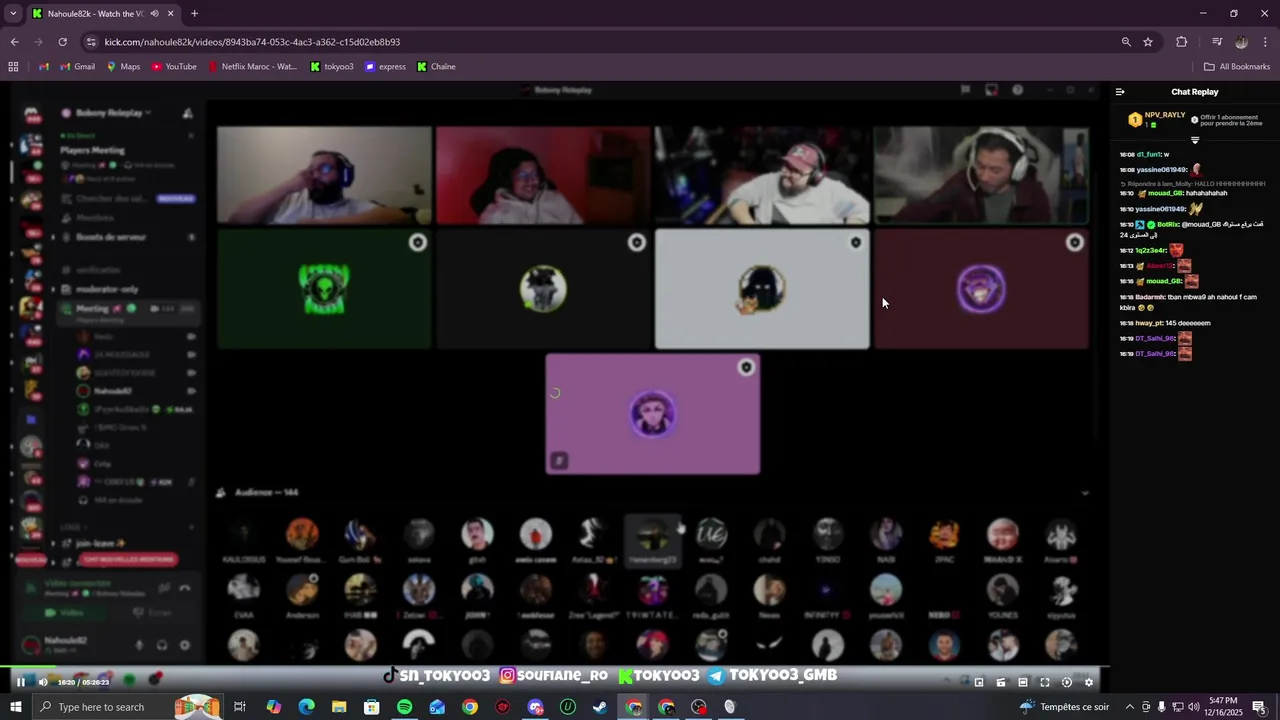Open Maps bookmark
Viewport: 1280px width, 720px height.
click(x=123, y=67)
